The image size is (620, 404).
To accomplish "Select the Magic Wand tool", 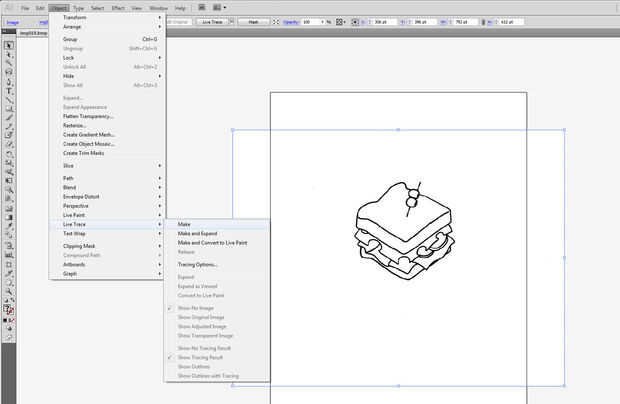I will click(x=9, y=63).
